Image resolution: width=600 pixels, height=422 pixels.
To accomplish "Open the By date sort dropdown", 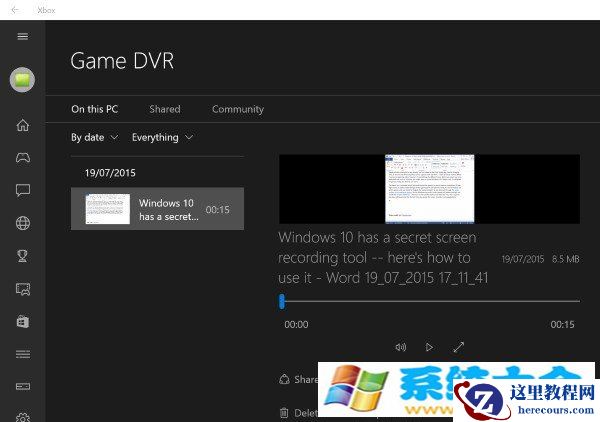I will point(95,137).
